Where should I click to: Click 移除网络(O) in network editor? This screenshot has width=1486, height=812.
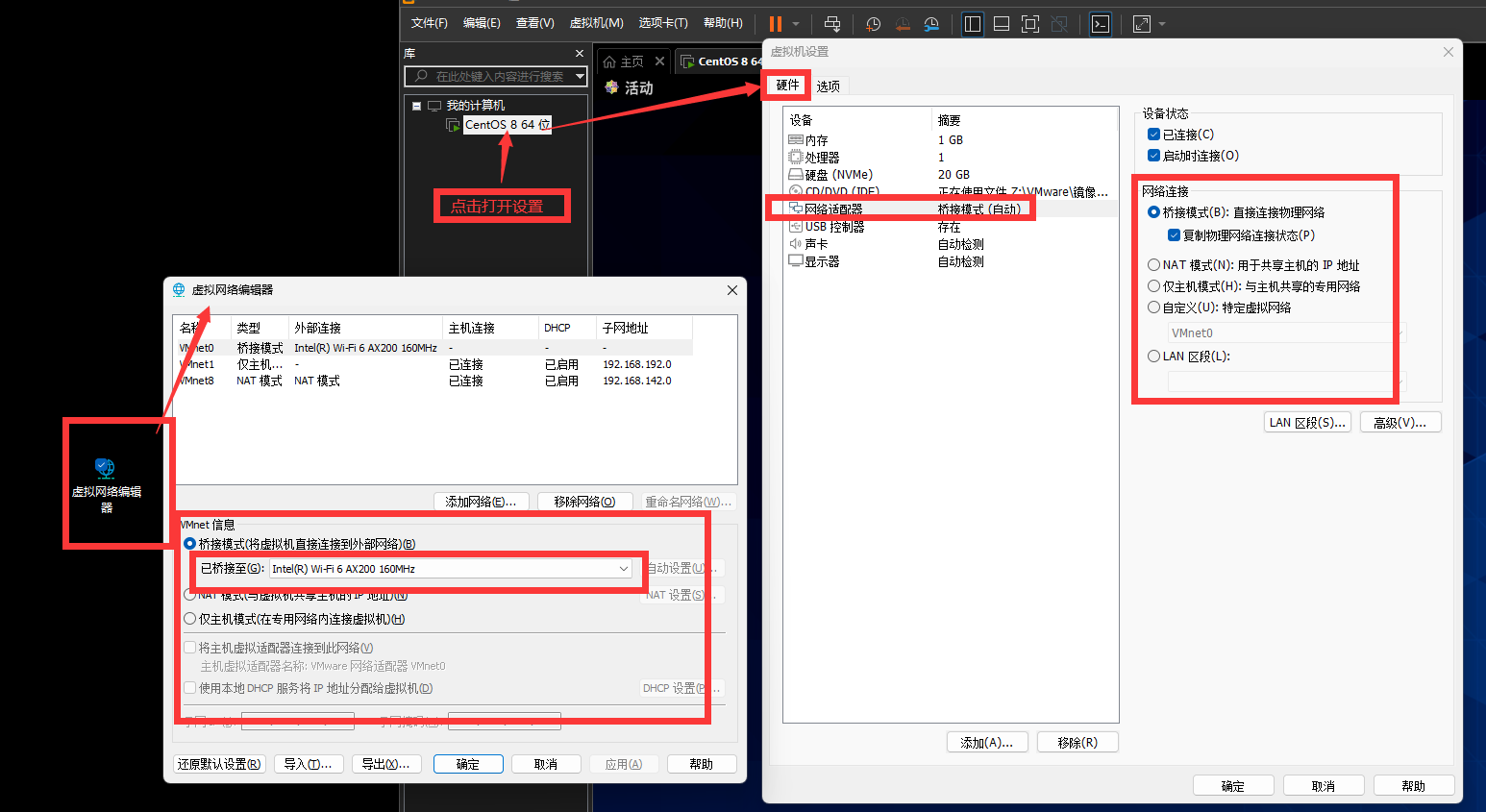(x=584, y=502)
